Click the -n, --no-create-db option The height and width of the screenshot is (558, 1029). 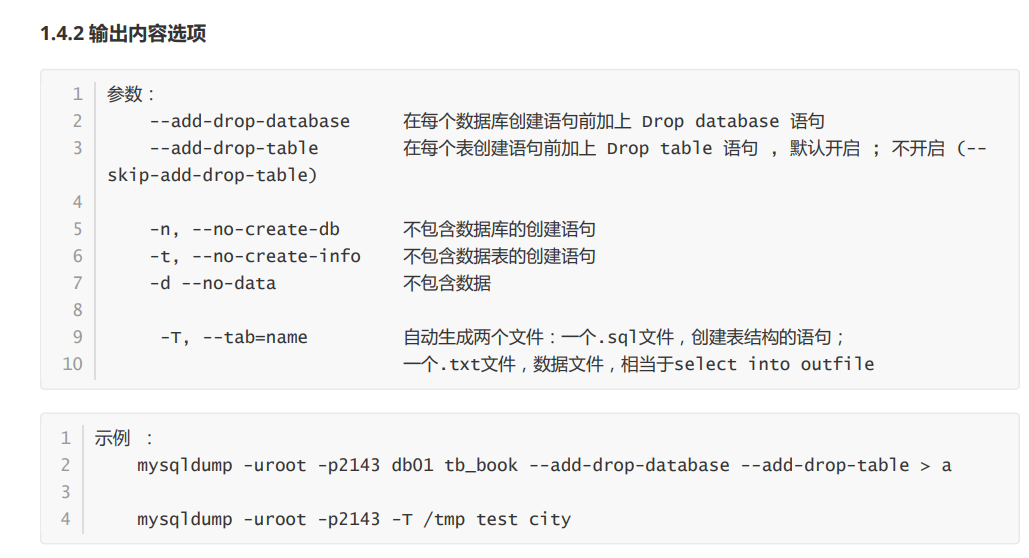tap(244, 229)
